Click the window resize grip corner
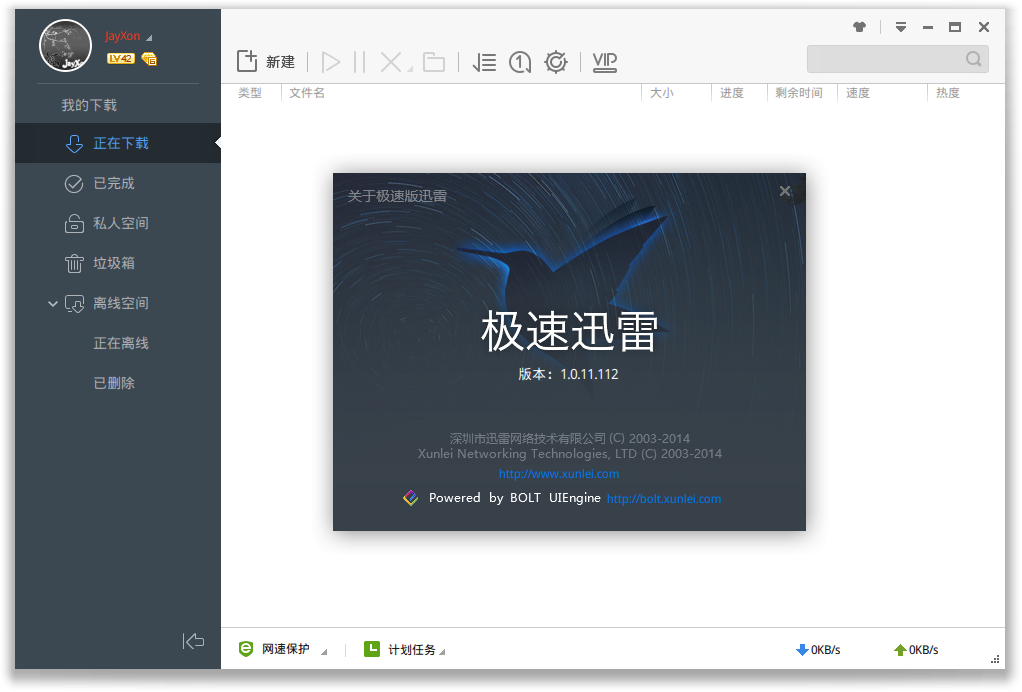Viewport: 1022px width, 692px height. tap(995, 659)
